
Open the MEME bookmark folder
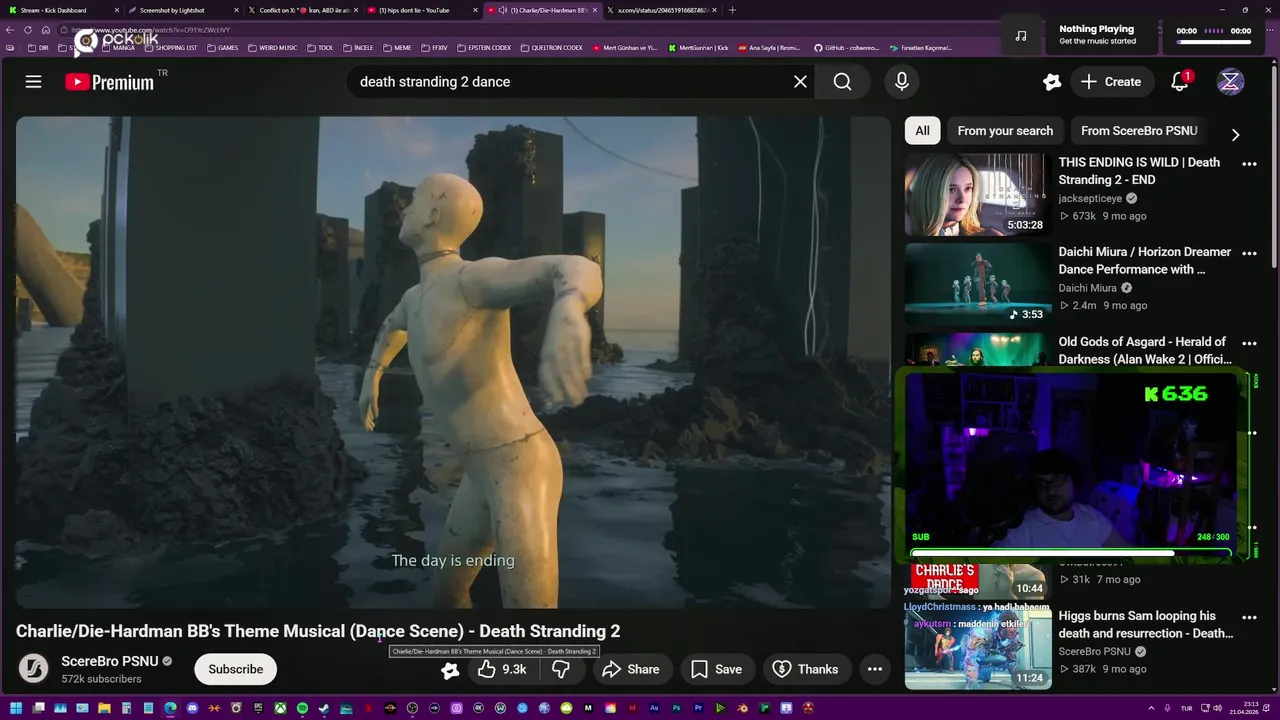pyautogui.click(x=397, y=48)
